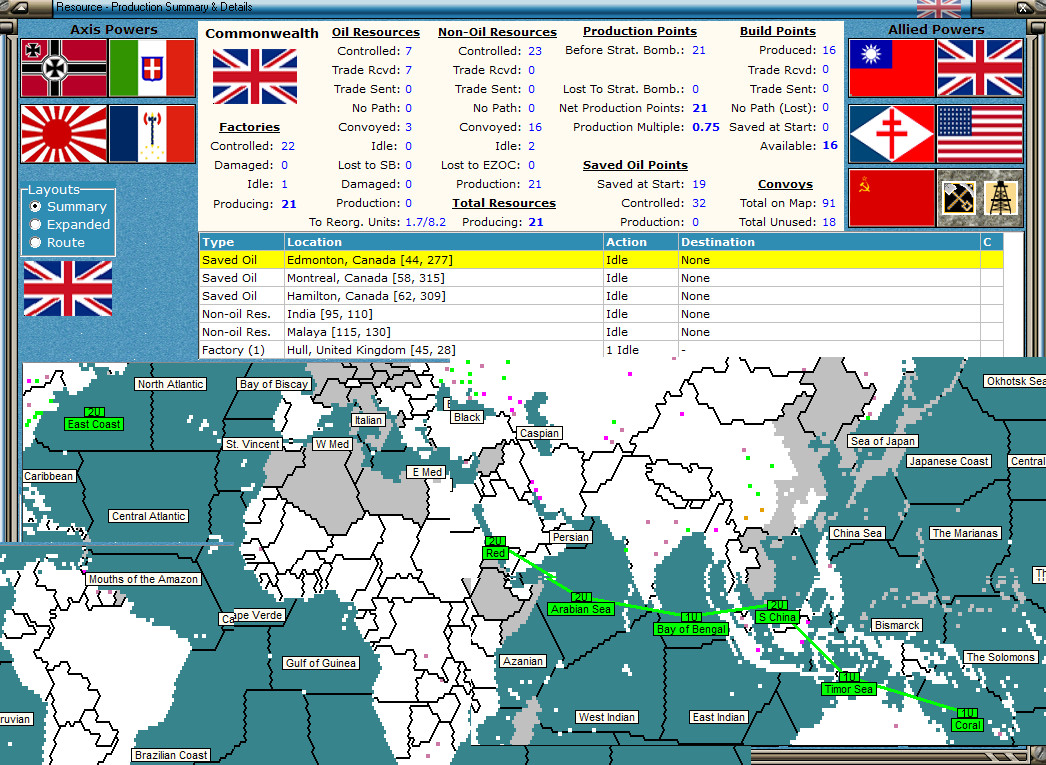
Task: Click the Production Multiple value 0.75
Action: pyautogui.click(x=706, y=127)
